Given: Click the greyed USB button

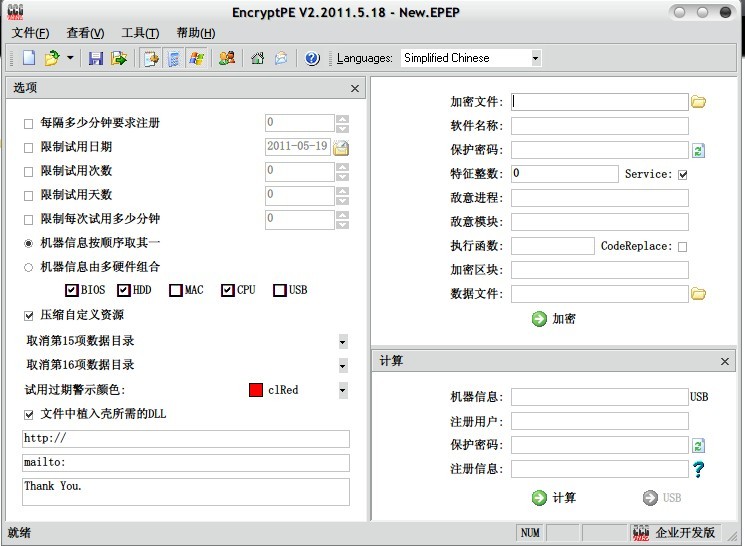Looking at the screenshot, I should 662,498.
